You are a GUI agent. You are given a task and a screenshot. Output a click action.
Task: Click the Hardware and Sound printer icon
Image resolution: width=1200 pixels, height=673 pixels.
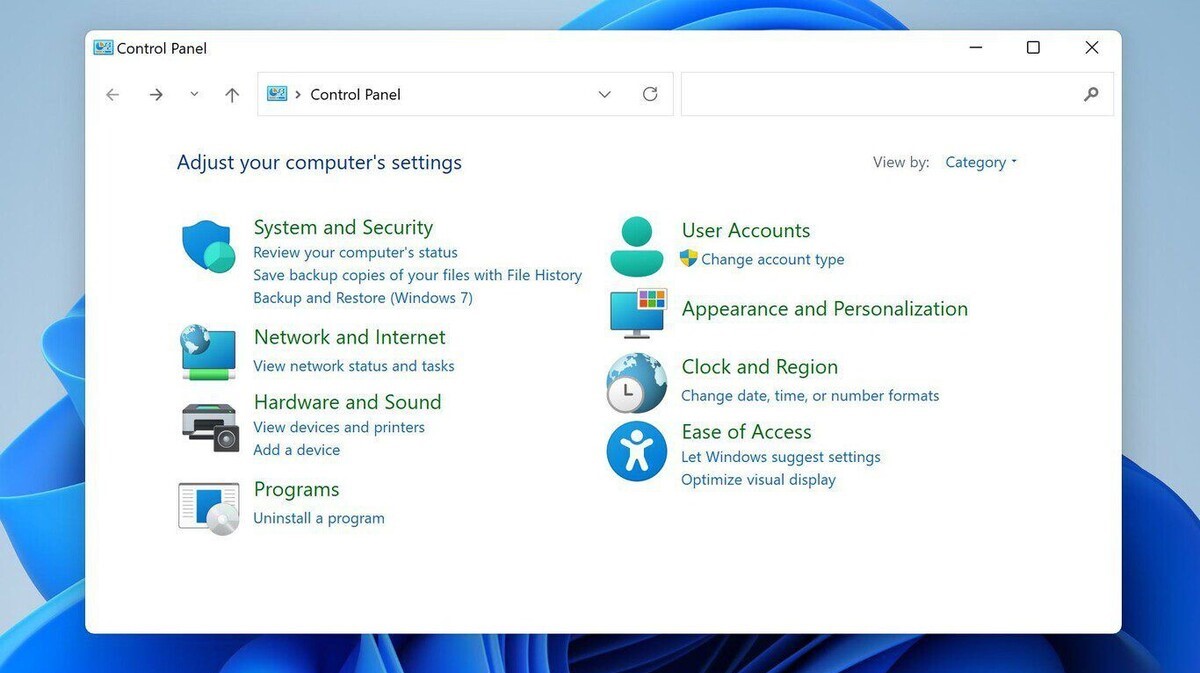click(210, 427)
